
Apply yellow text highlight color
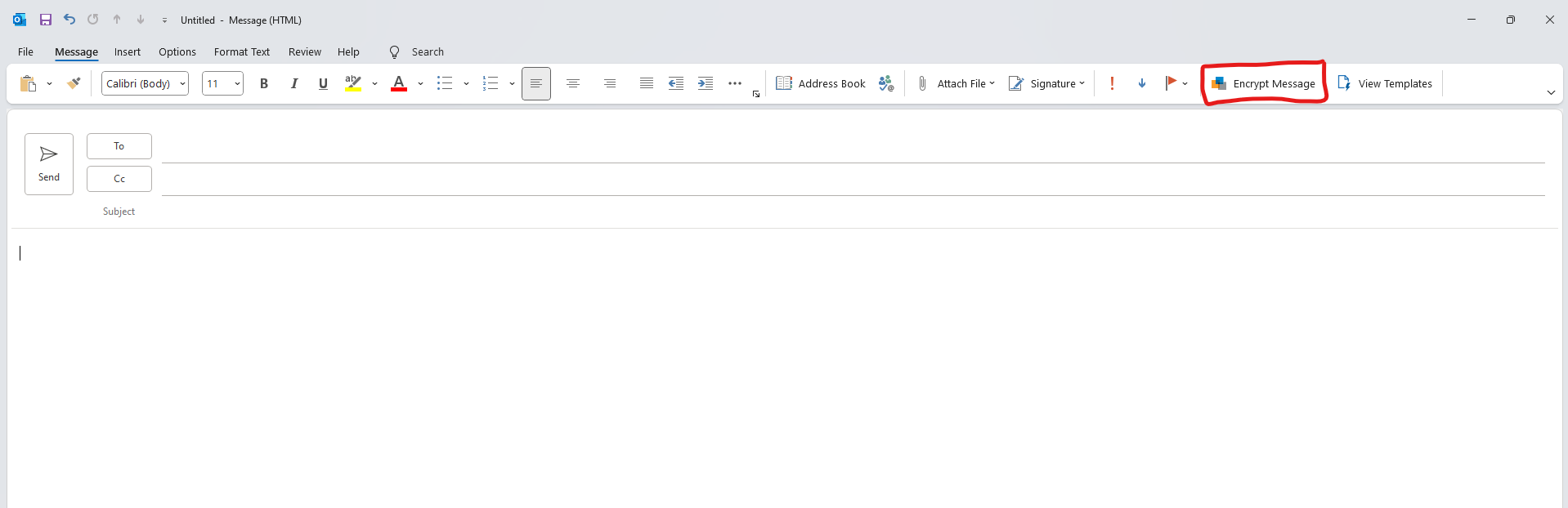pyautogui.click(x=353, y=83)
